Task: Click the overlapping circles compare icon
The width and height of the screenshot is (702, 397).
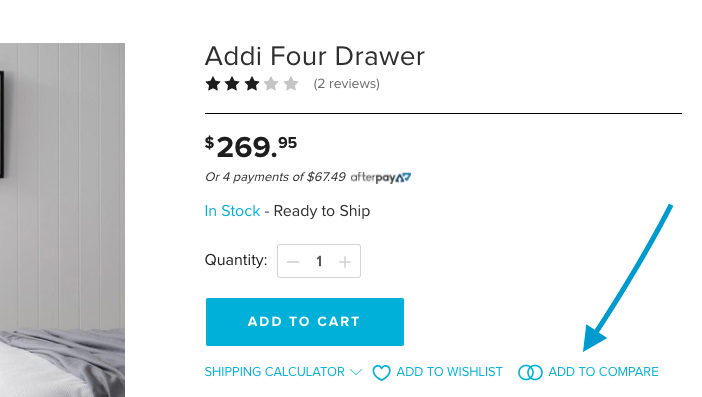Action: [x=530, y=372]
